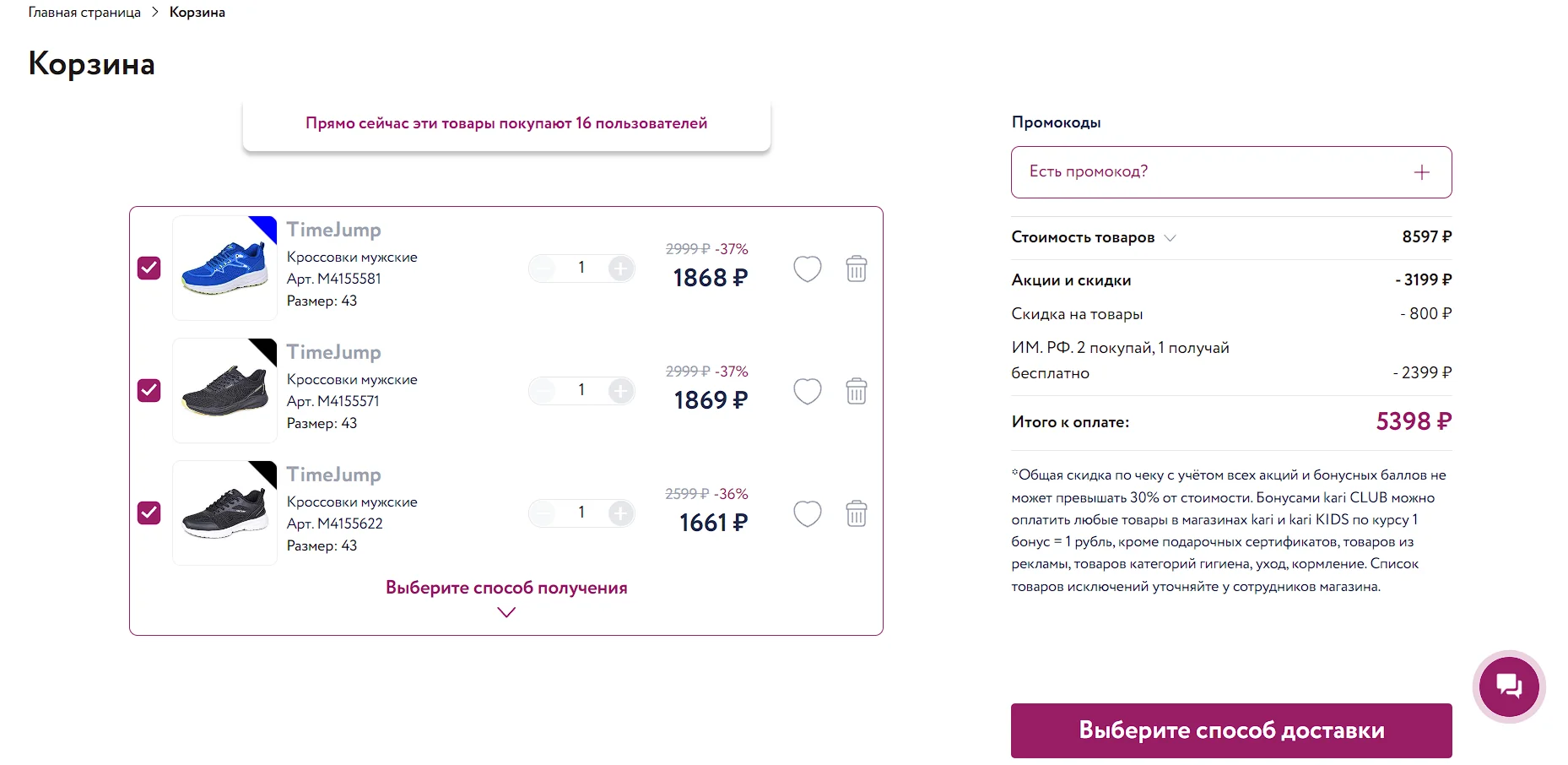Expand the Стоимость товаров breakdown
The width and height of the screenshot is (1568, 765).
1170,238
